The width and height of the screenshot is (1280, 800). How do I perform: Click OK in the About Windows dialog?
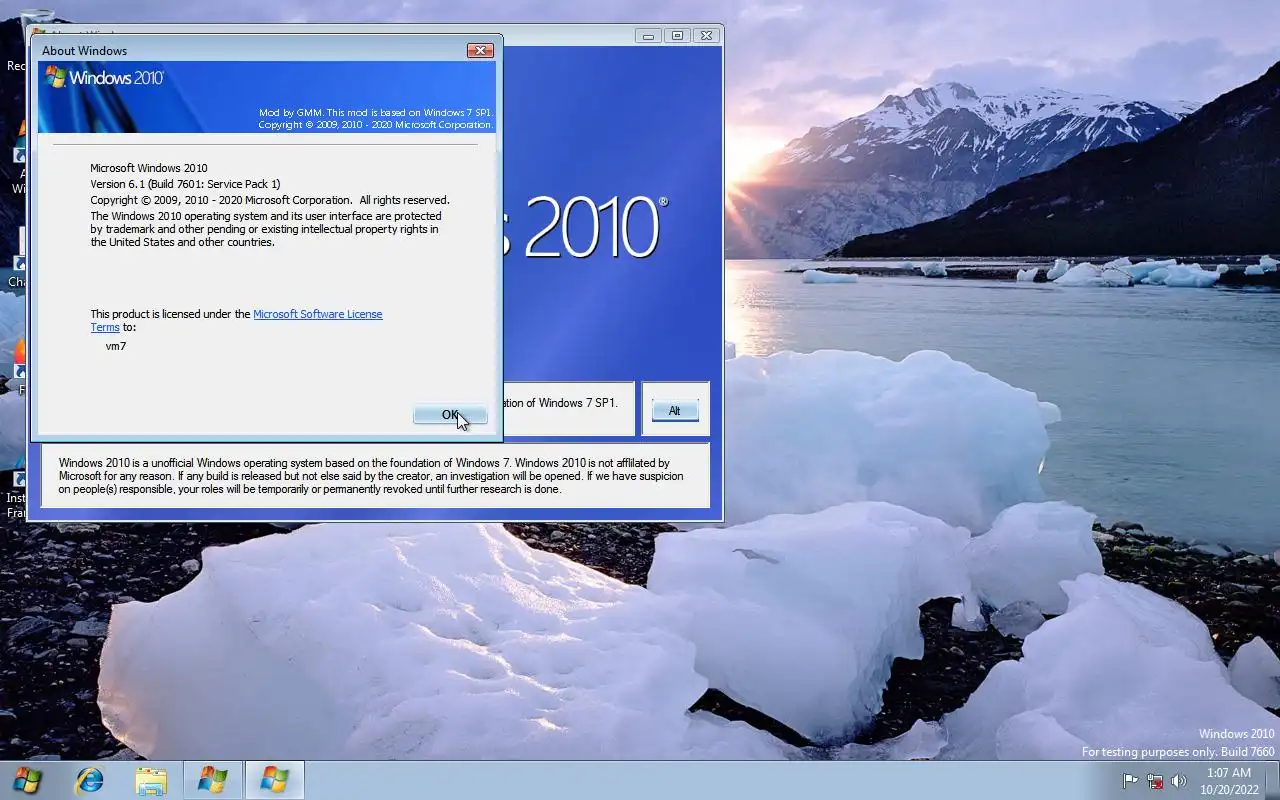click(x=450, y=415)
